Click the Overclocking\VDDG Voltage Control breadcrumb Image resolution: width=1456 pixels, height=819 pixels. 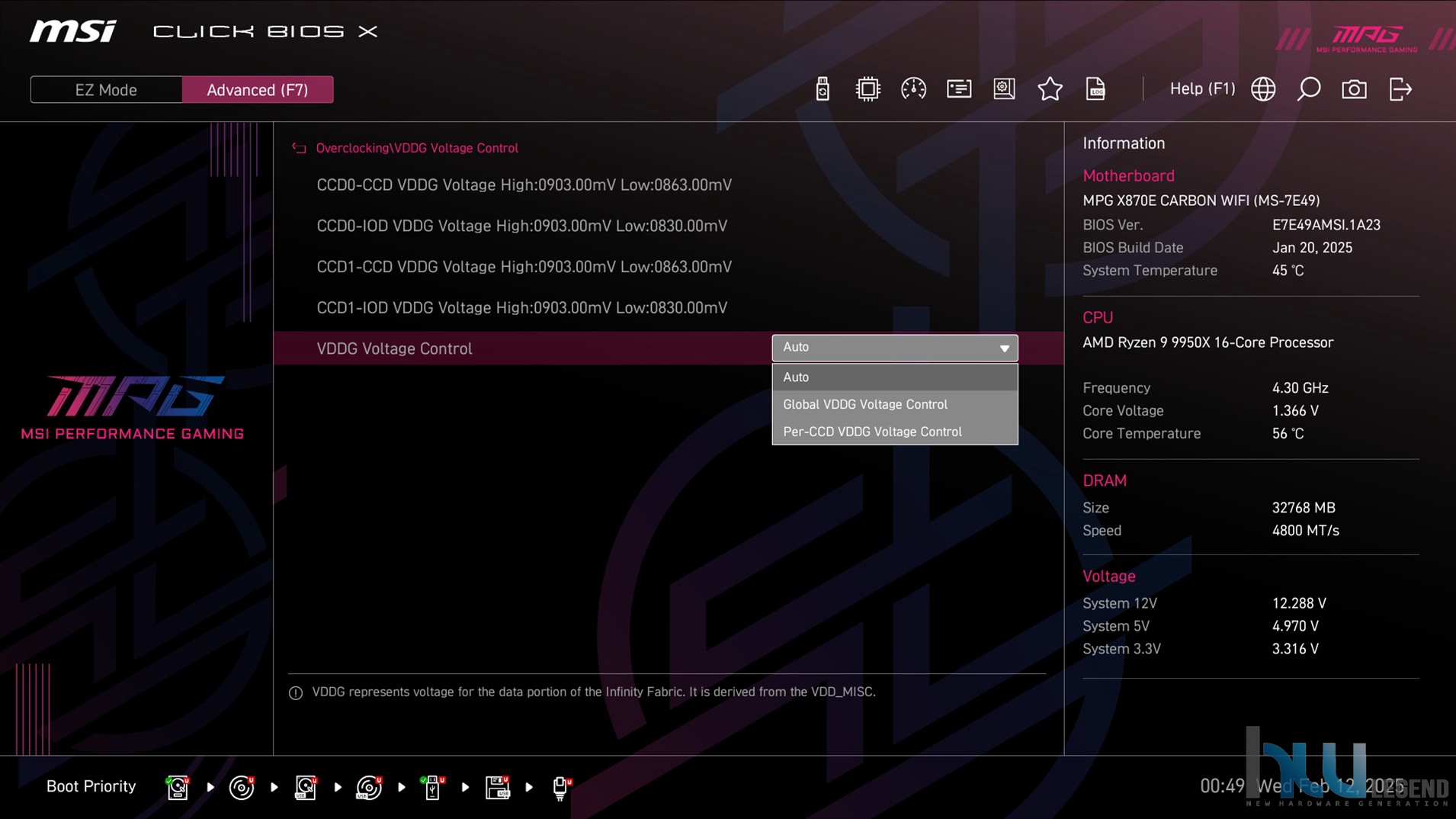pos(417,148)
